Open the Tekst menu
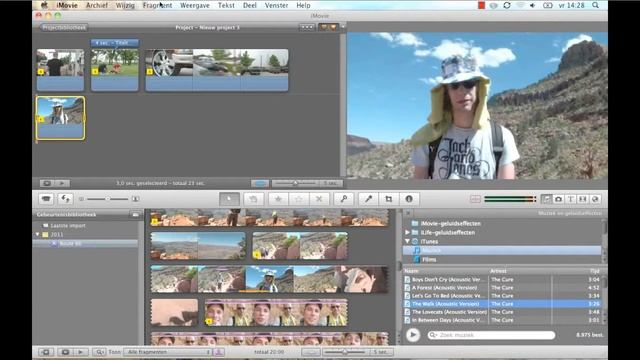640x360 pixels. pos(226,5)
